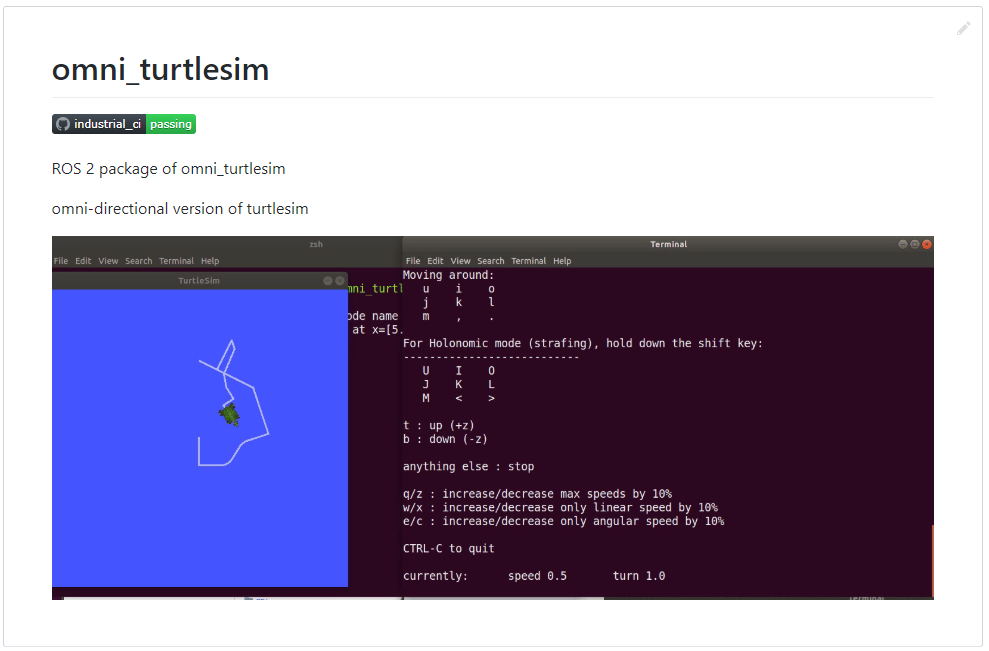Click the 'w/x' only linear speed line
989x651 pixels.
[x=560, y=507]
